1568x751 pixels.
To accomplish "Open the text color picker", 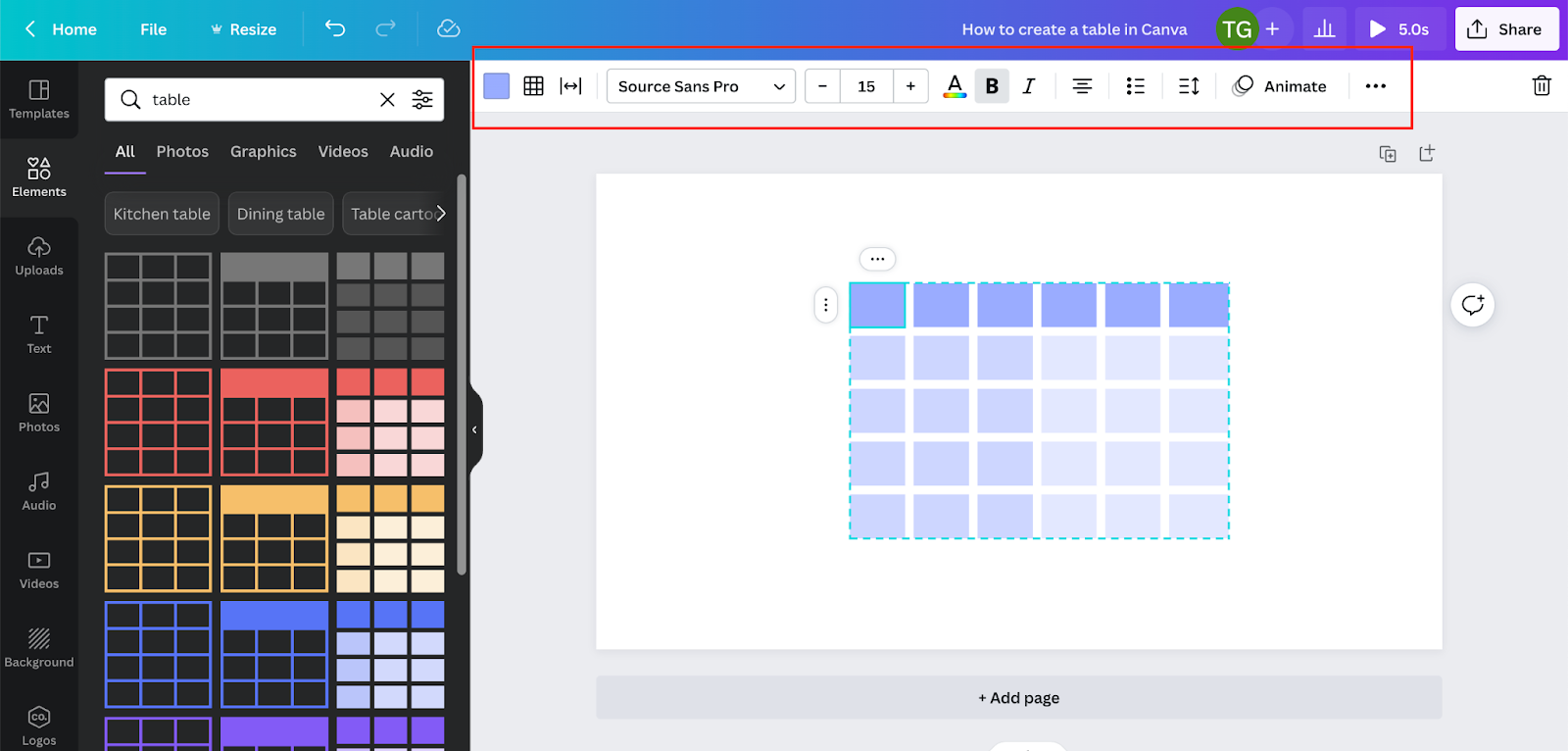I will click(955, 86).
